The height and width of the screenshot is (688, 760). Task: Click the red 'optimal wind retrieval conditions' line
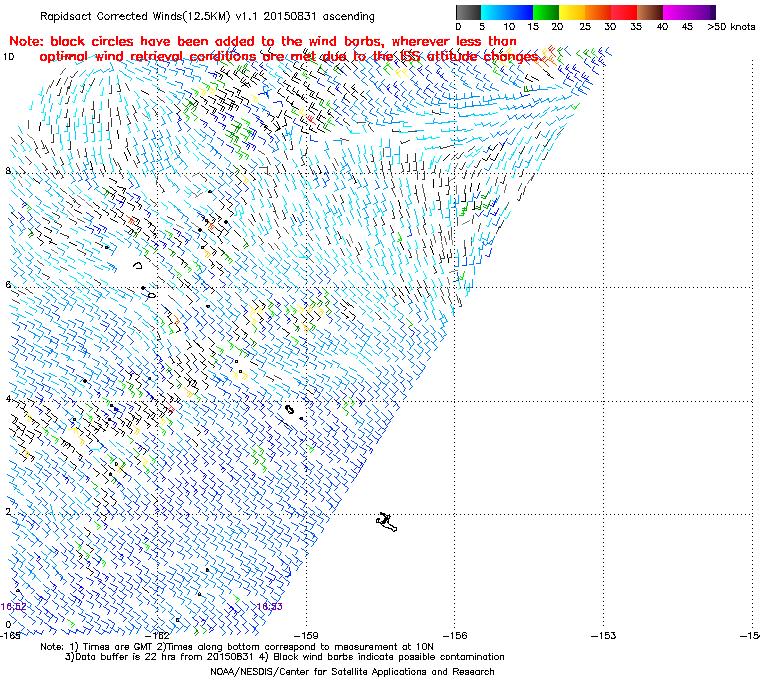pyautogui.click(x=290, y=57)
